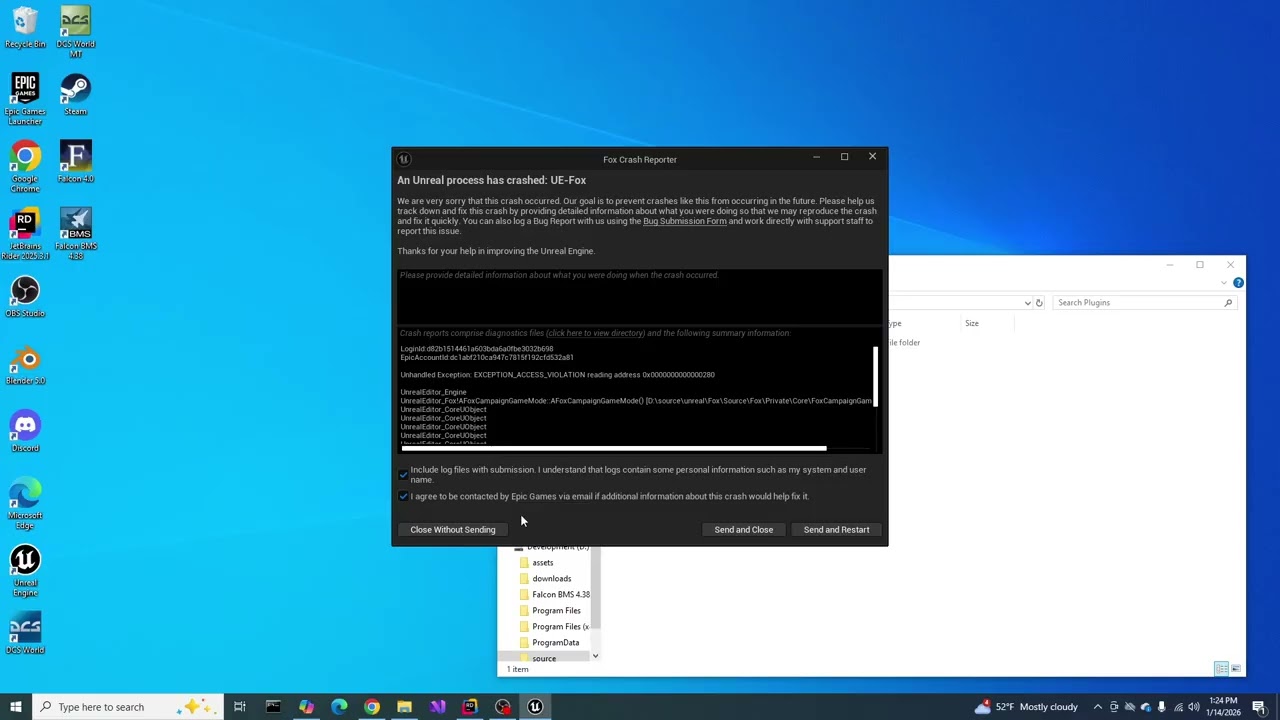Image resolution: width=1280 pixels, height=720 pixels.
Task: Open the terminal app in the taskbar
Action: pos(273,707)
